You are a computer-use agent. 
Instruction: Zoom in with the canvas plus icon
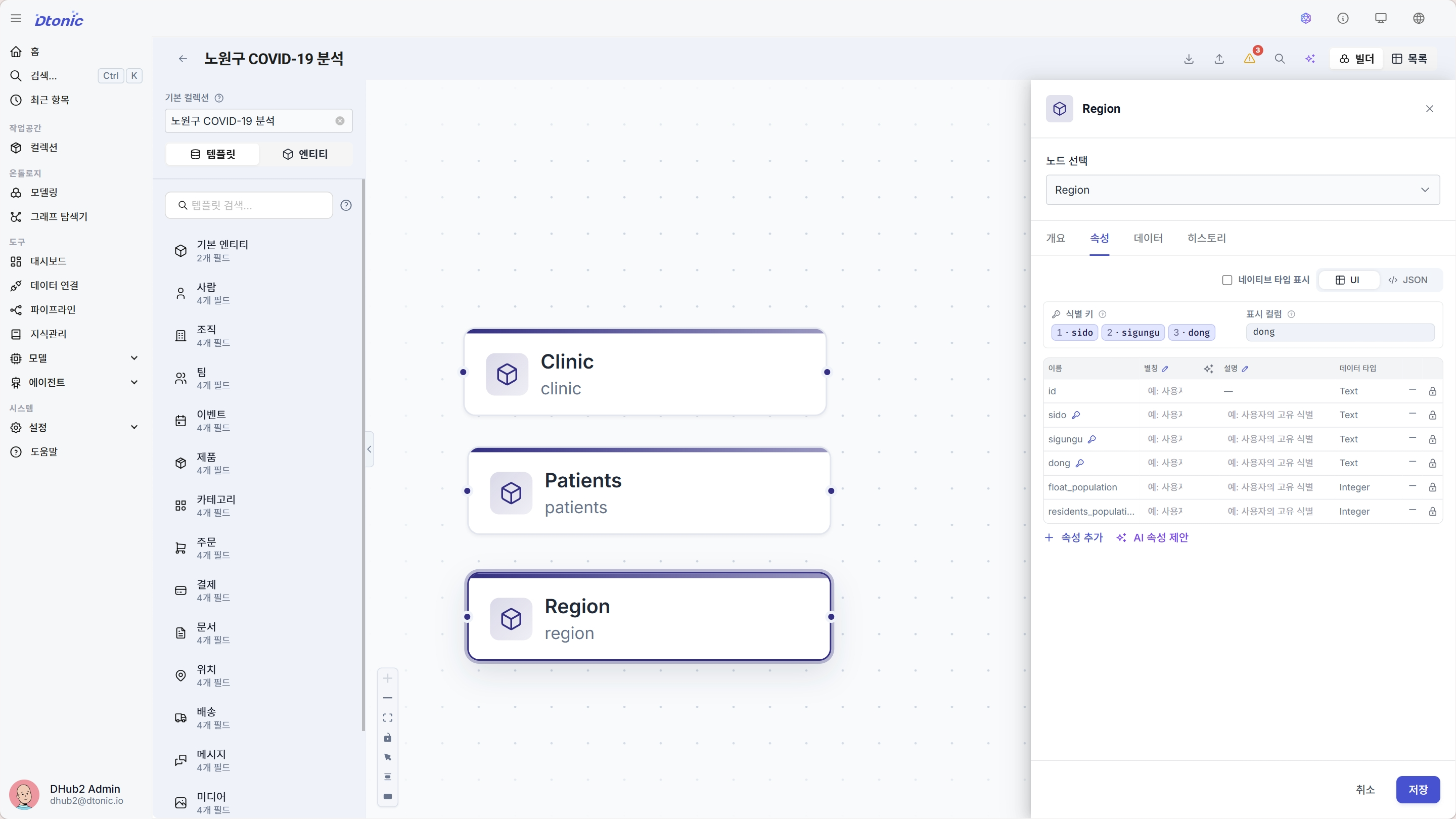388,678
